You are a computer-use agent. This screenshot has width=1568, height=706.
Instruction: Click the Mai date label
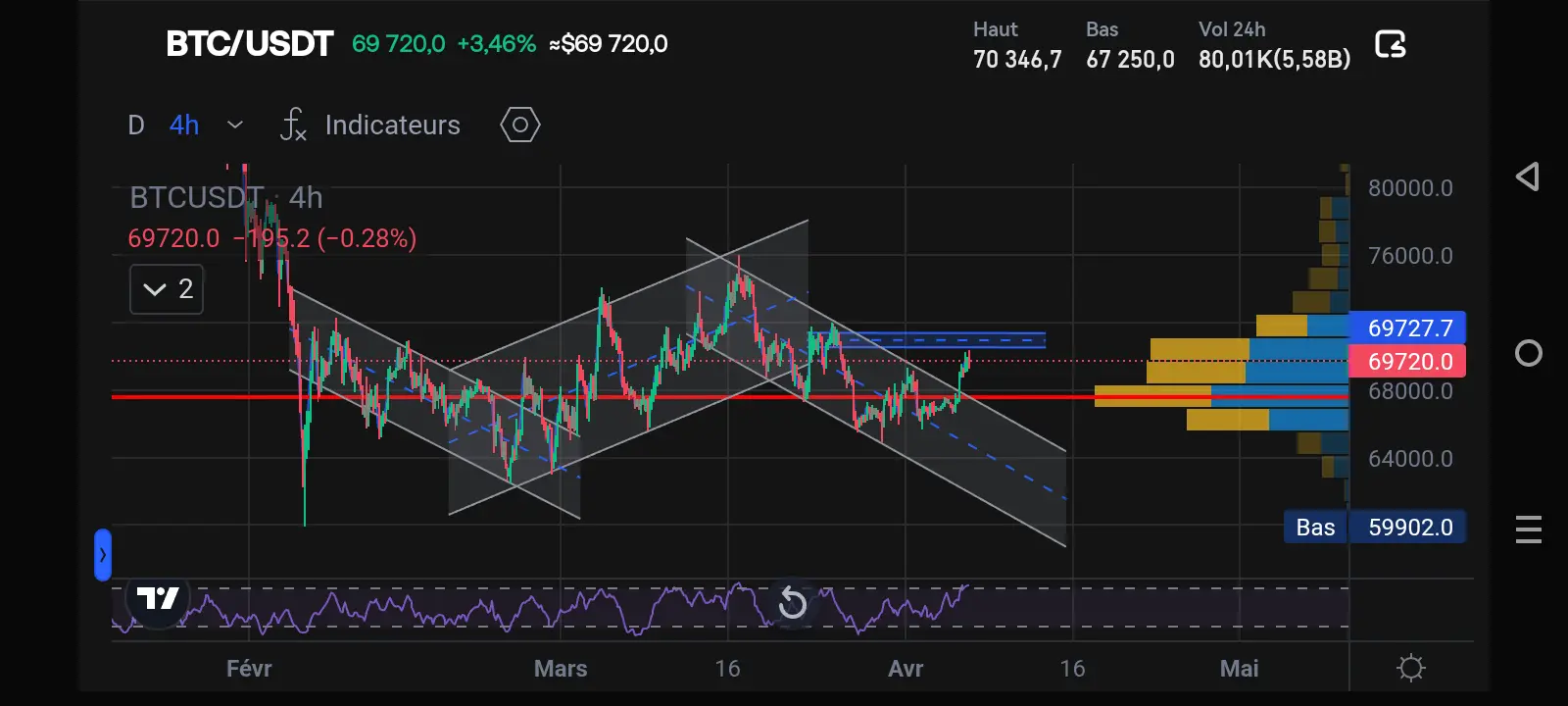[1240, 669]
